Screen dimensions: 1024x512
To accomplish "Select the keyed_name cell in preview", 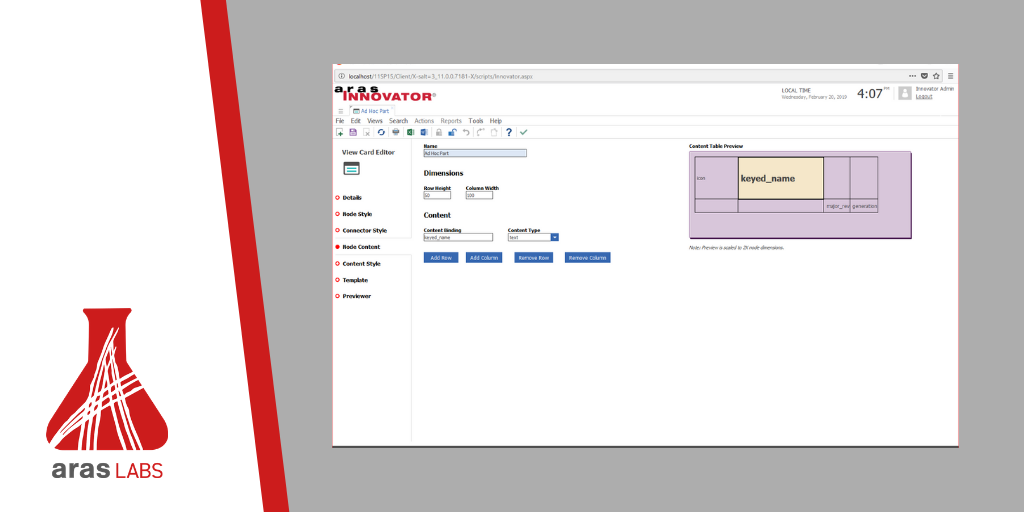I will 780,178.
